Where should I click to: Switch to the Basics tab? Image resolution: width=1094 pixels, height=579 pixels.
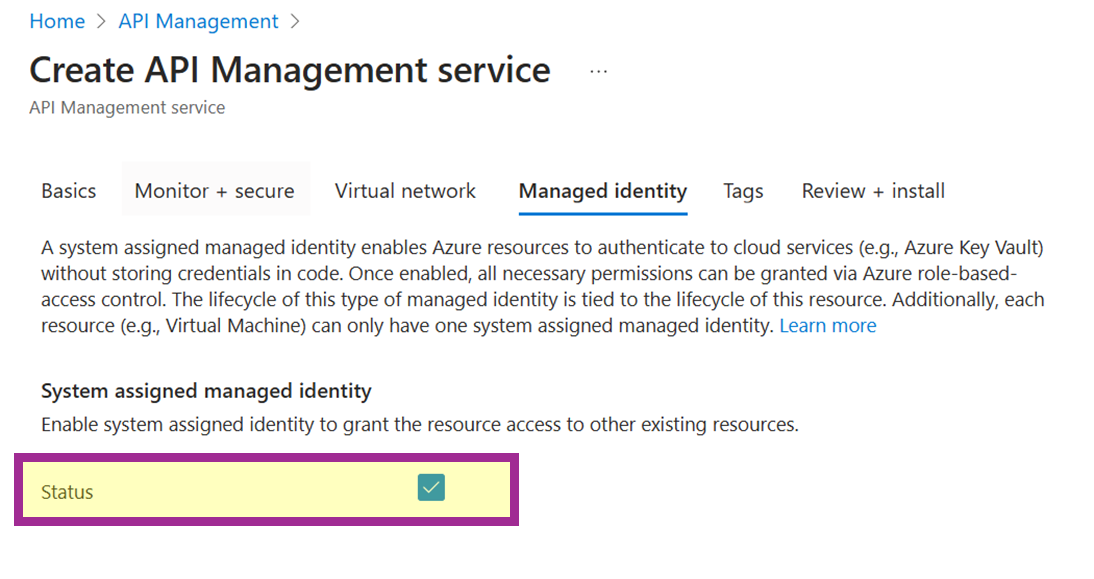69,191
